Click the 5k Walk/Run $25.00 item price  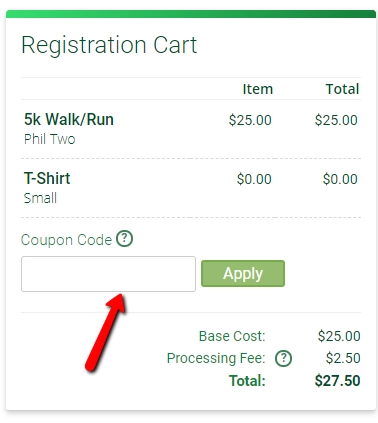click(250, 120)
